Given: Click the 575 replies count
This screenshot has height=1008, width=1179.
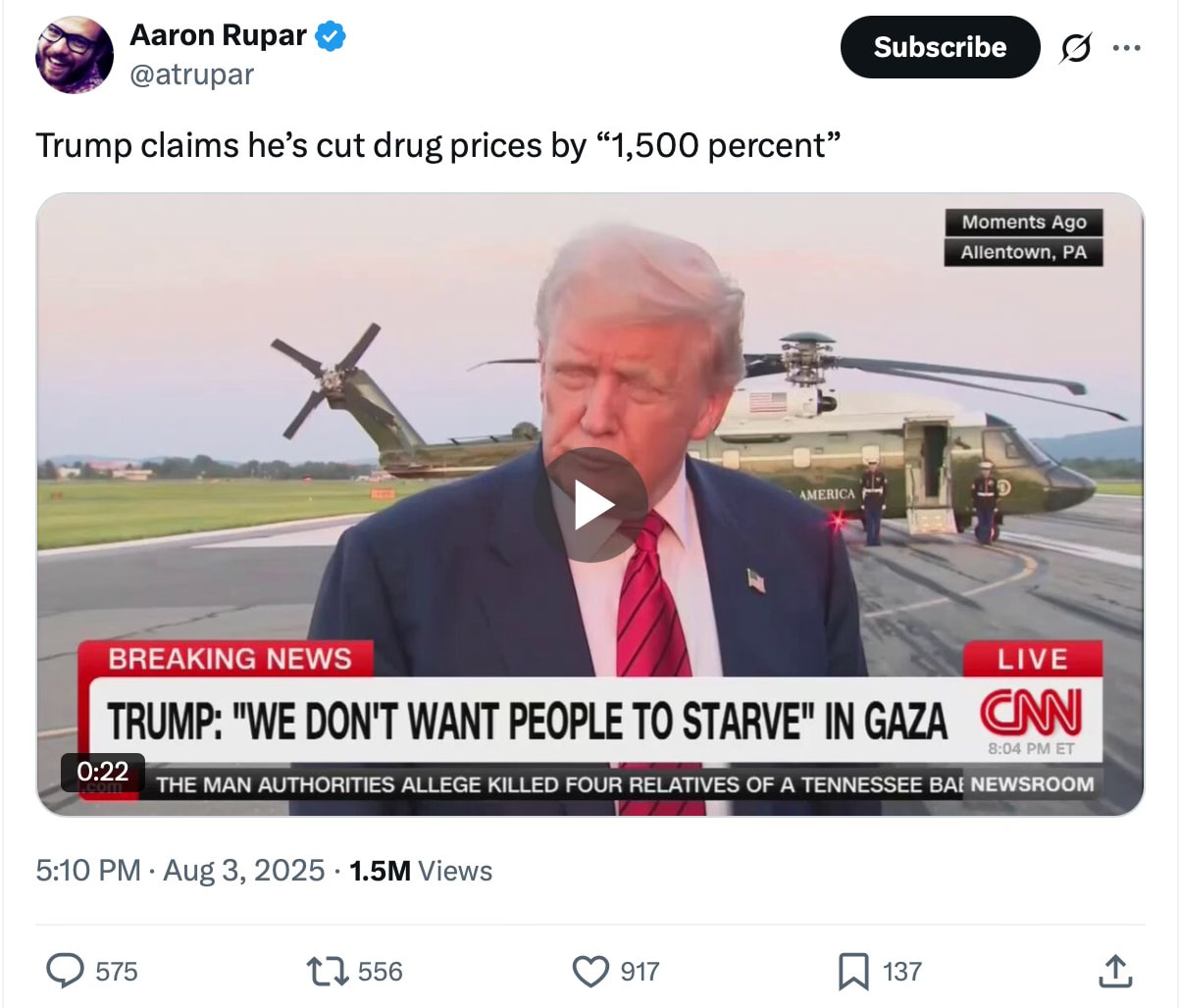Looking at the screenshot, I should point(117,972).
